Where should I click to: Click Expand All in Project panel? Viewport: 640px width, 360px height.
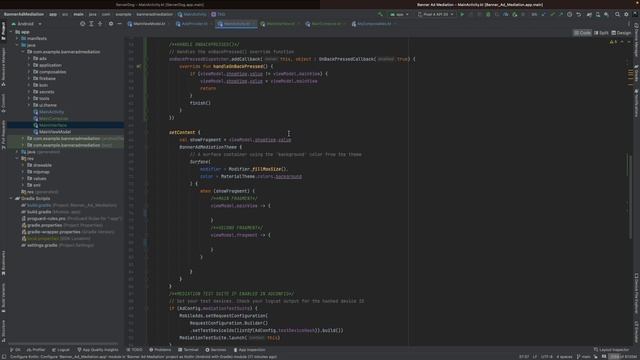pos(91,24)
